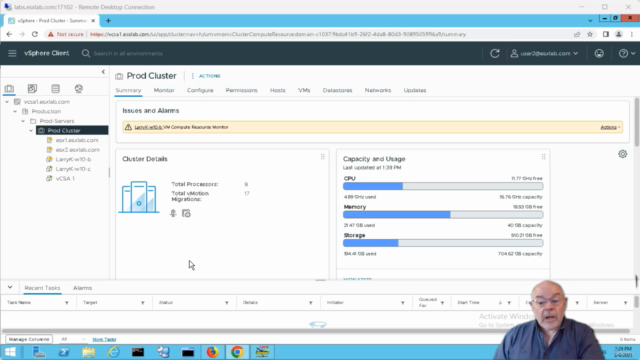Refresh the vSphere Client view
This screenshot has width=640, height=360.
[495, 53]
